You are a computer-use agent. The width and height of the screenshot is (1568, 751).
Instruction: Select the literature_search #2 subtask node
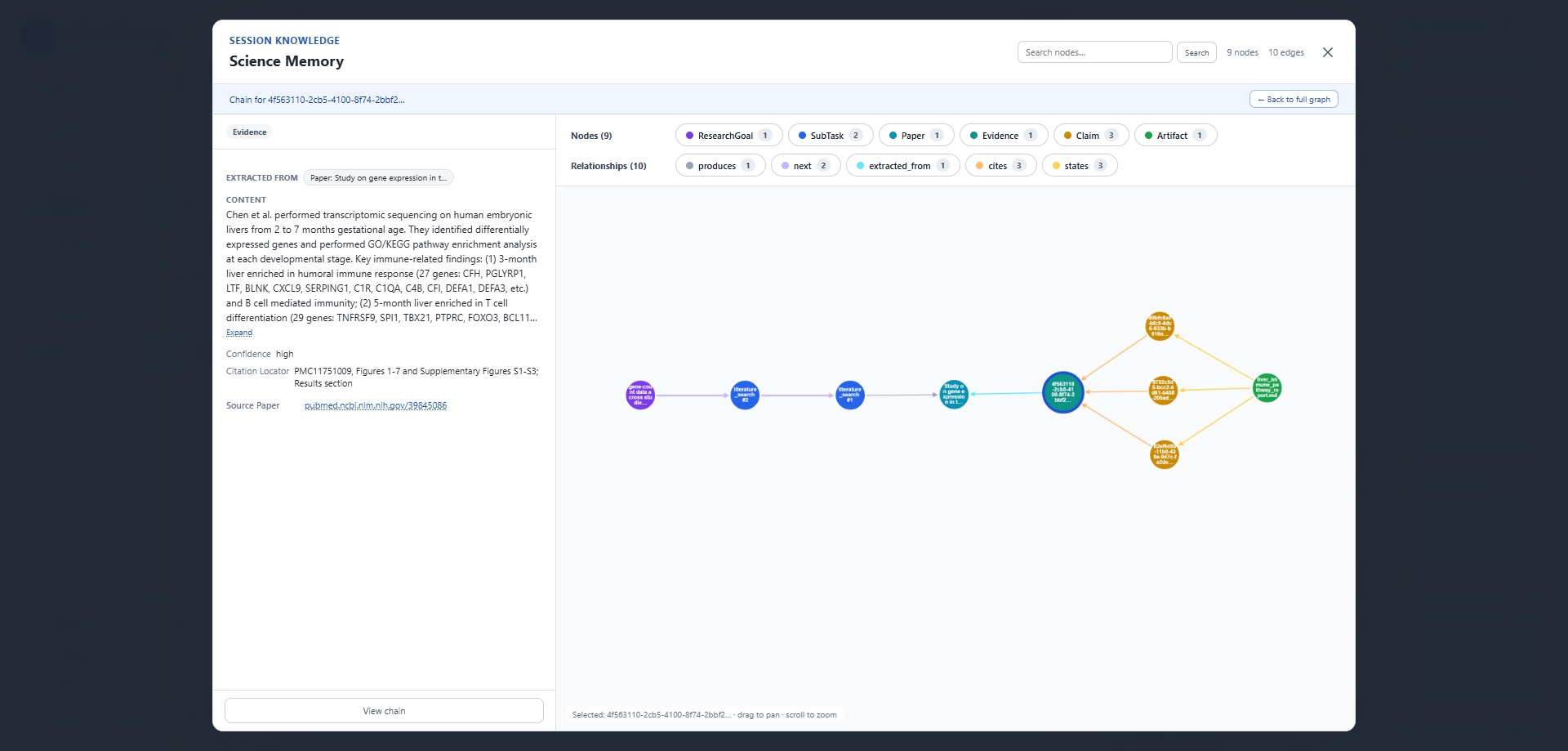745,396
